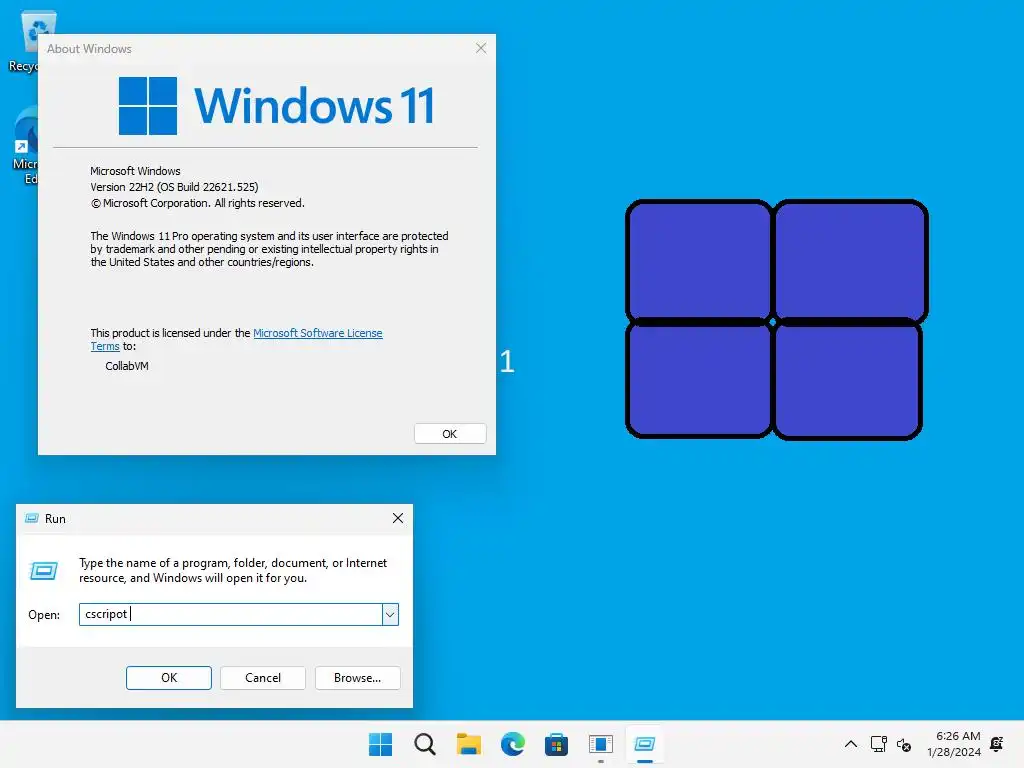Click inside the Run Open text field
The height and width of the screenshot is (768, 1024).
(x=231, y=615)
